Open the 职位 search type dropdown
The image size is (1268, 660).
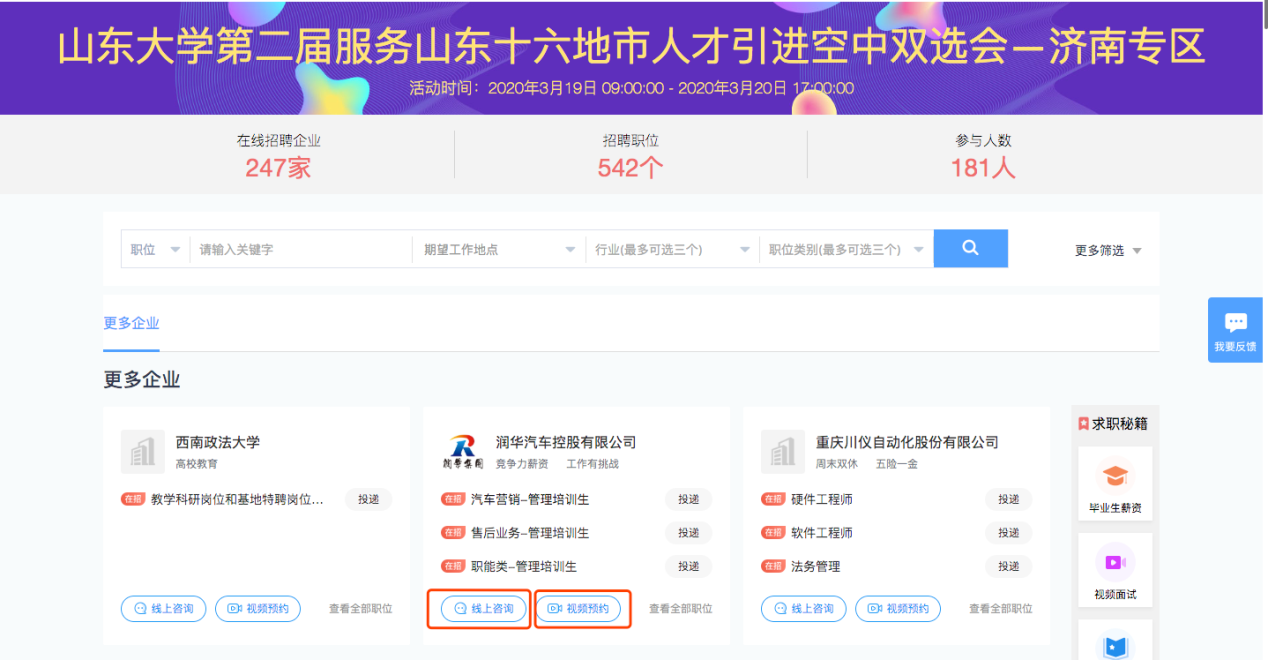[x=155, y=250]
